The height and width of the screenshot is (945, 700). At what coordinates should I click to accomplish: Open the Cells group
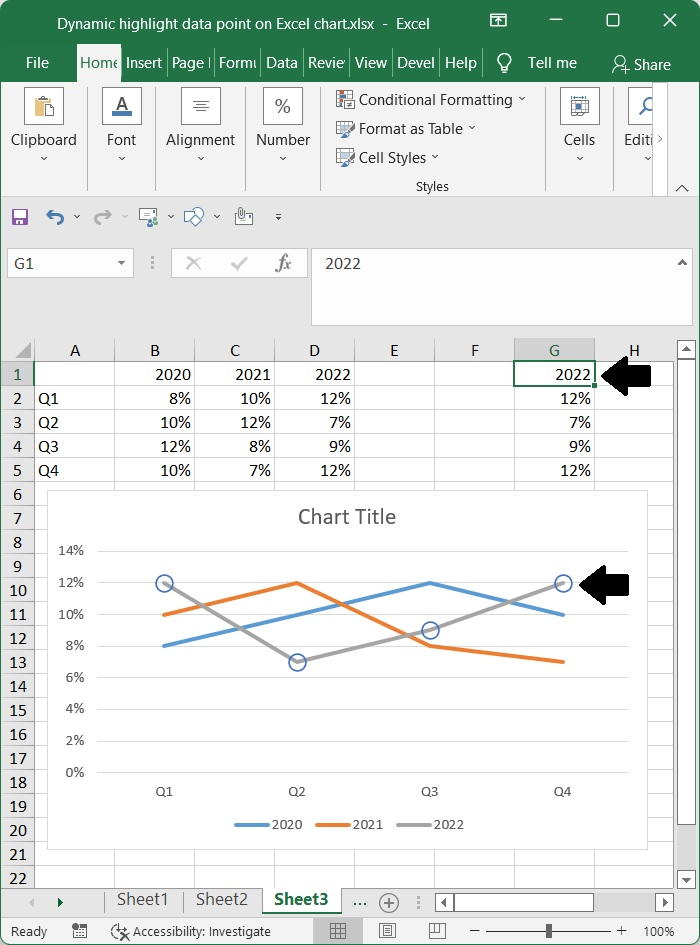point(579,125)
